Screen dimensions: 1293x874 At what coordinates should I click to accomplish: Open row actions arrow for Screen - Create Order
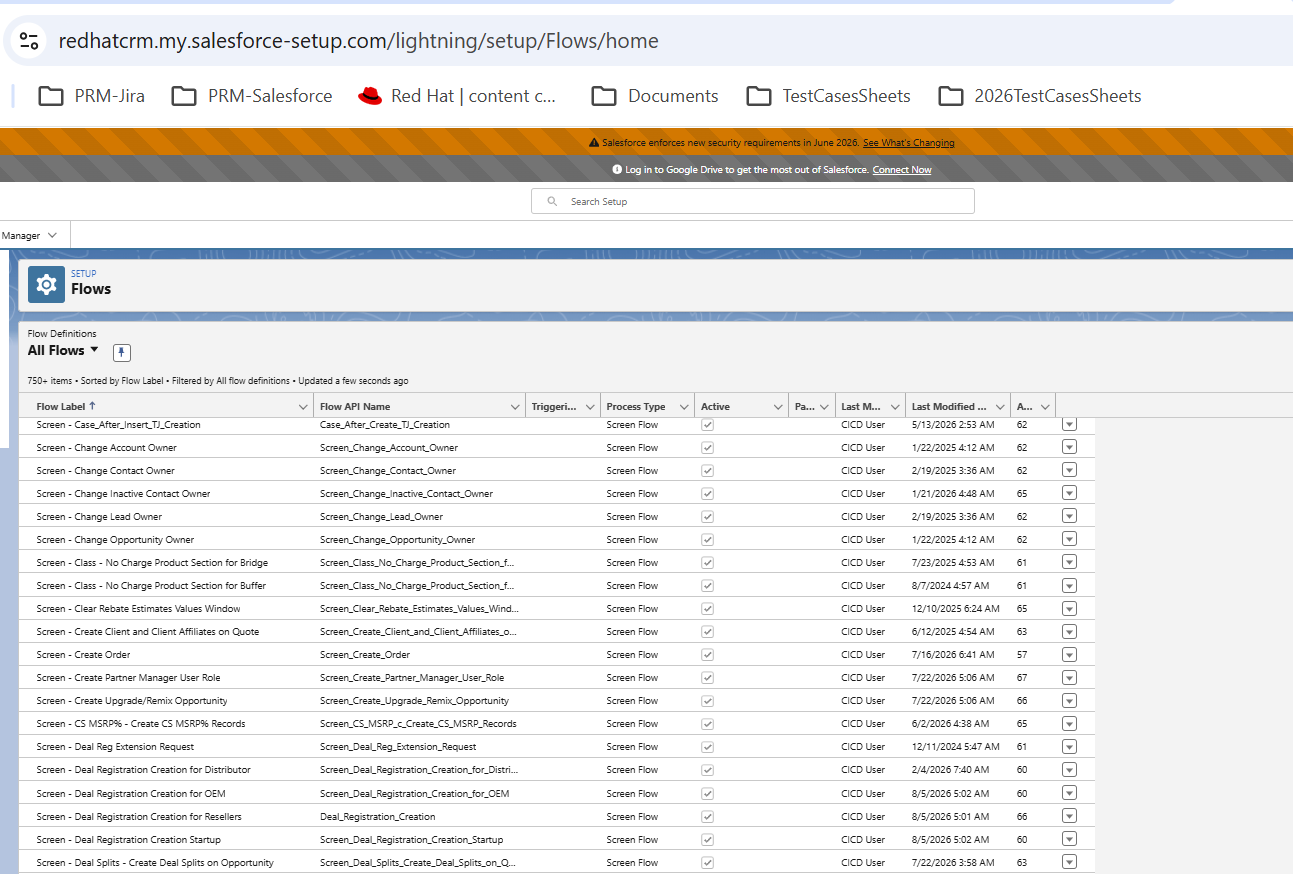(x=1069, y=655)
